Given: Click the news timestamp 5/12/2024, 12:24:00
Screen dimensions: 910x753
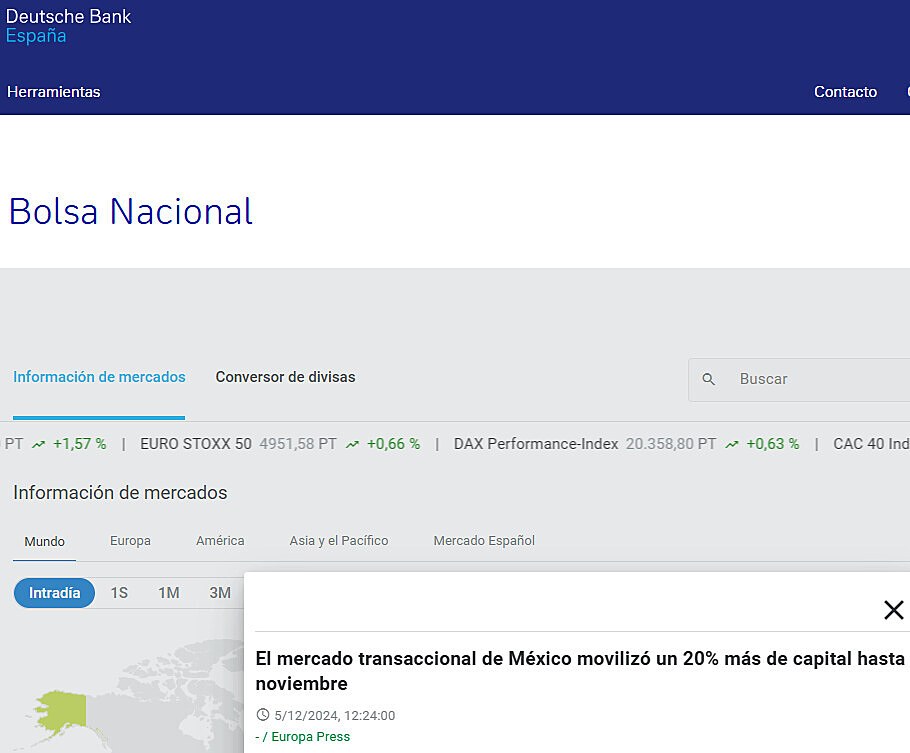Looking at the screenshot, I should (x=335, y=715).
